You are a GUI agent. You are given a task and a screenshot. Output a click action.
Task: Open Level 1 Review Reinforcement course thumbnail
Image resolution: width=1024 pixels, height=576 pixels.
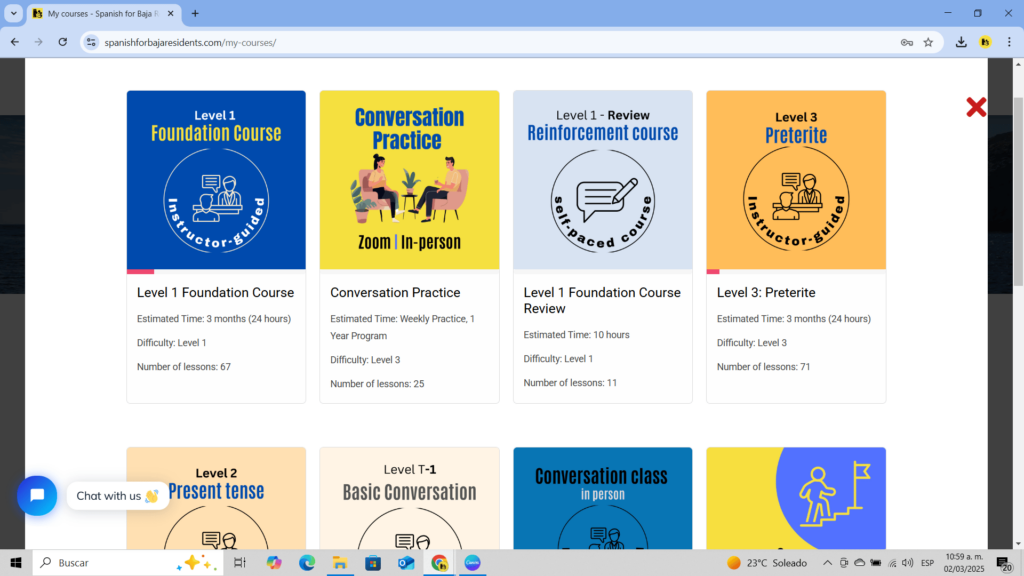pos(603,180)
